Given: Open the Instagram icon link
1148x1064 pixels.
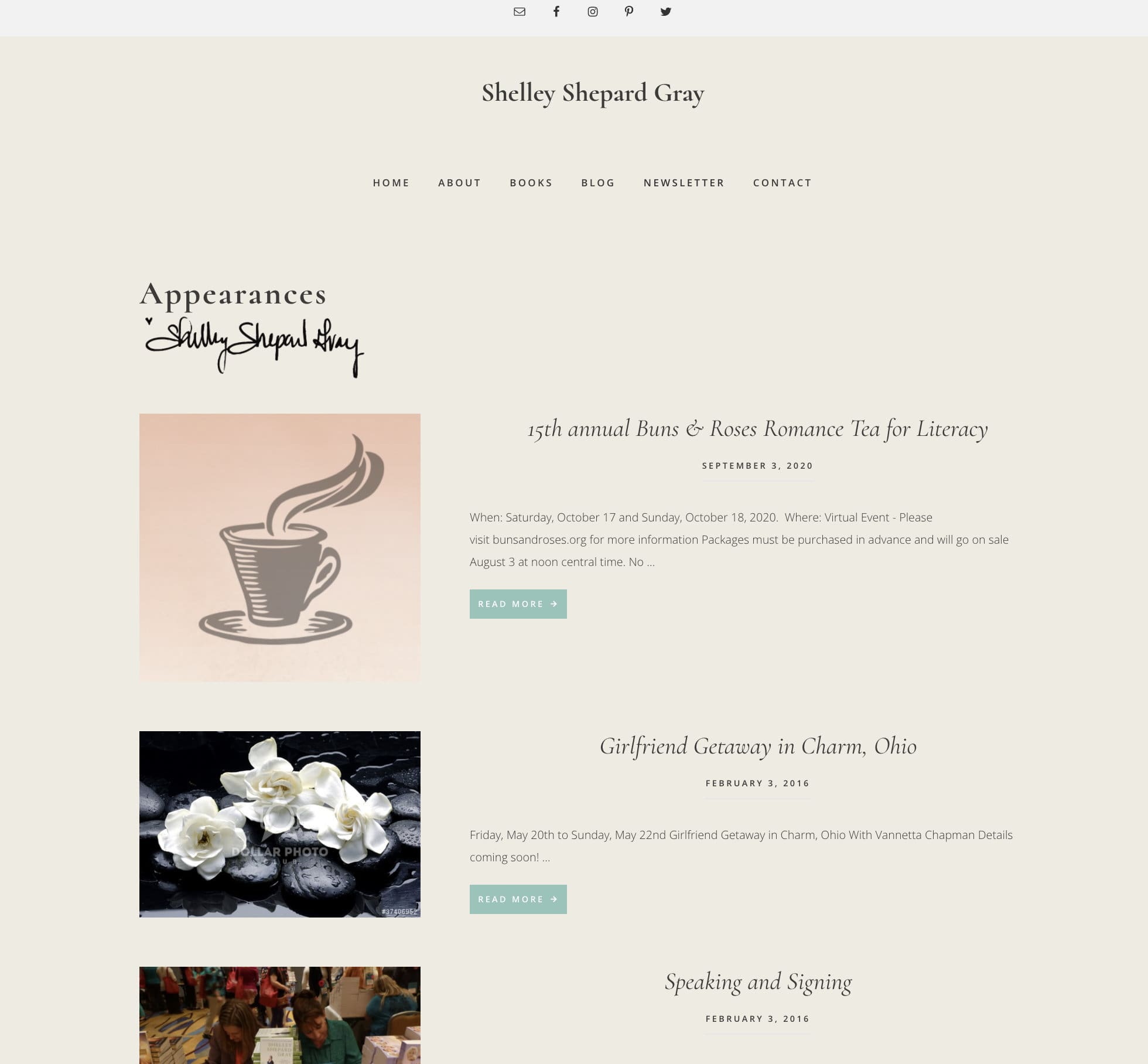Looking at the screenshot, I should 593,12.
